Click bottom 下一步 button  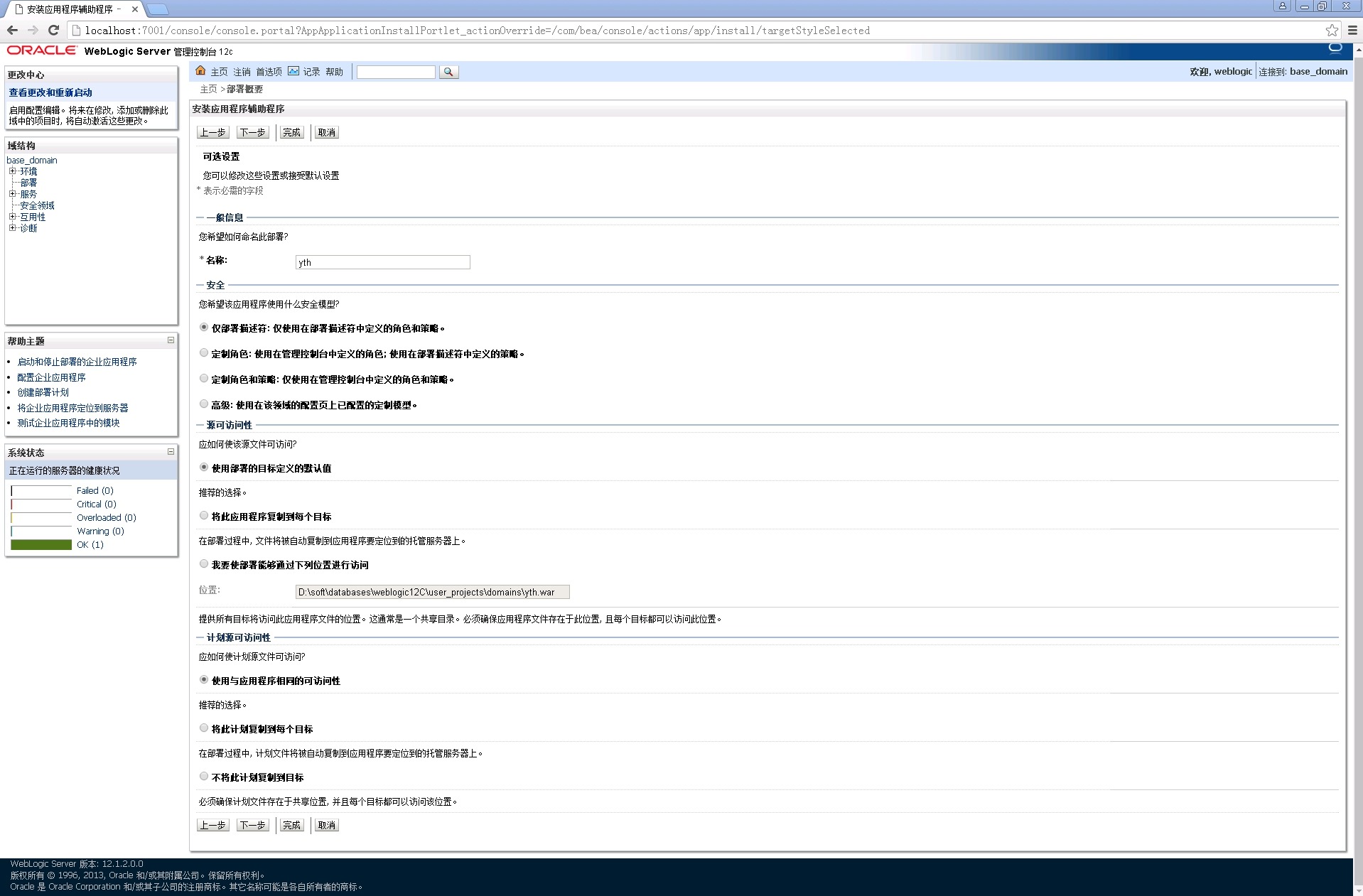(252, 825)
